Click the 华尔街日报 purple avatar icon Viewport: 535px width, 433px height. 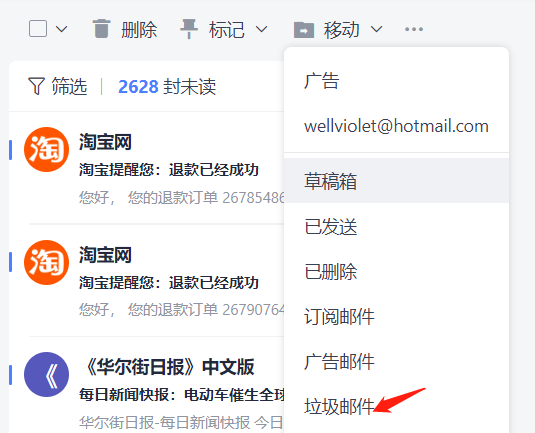click(x=46, y=374)
